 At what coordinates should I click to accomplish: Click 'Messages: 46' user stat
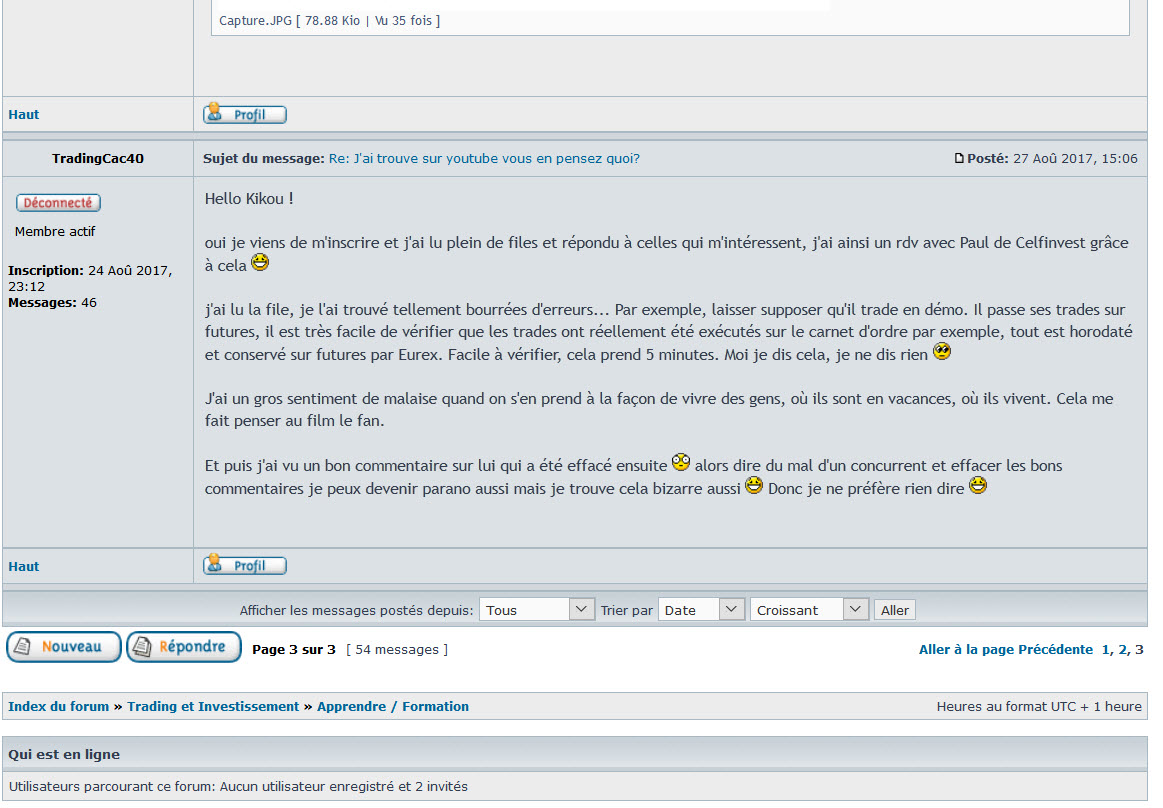[53, 303]
